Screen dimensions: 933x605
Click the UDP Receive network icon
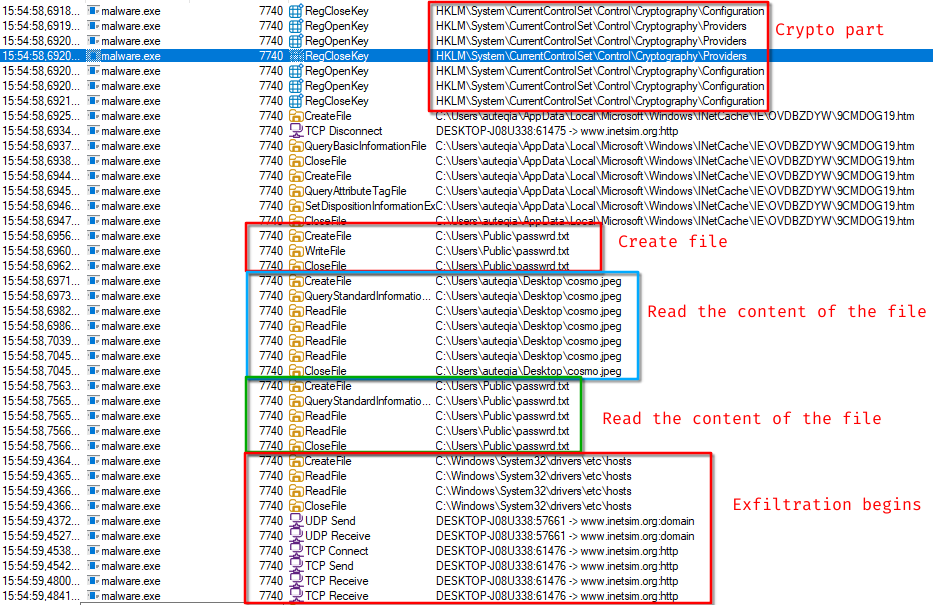[x=296, y=536]
